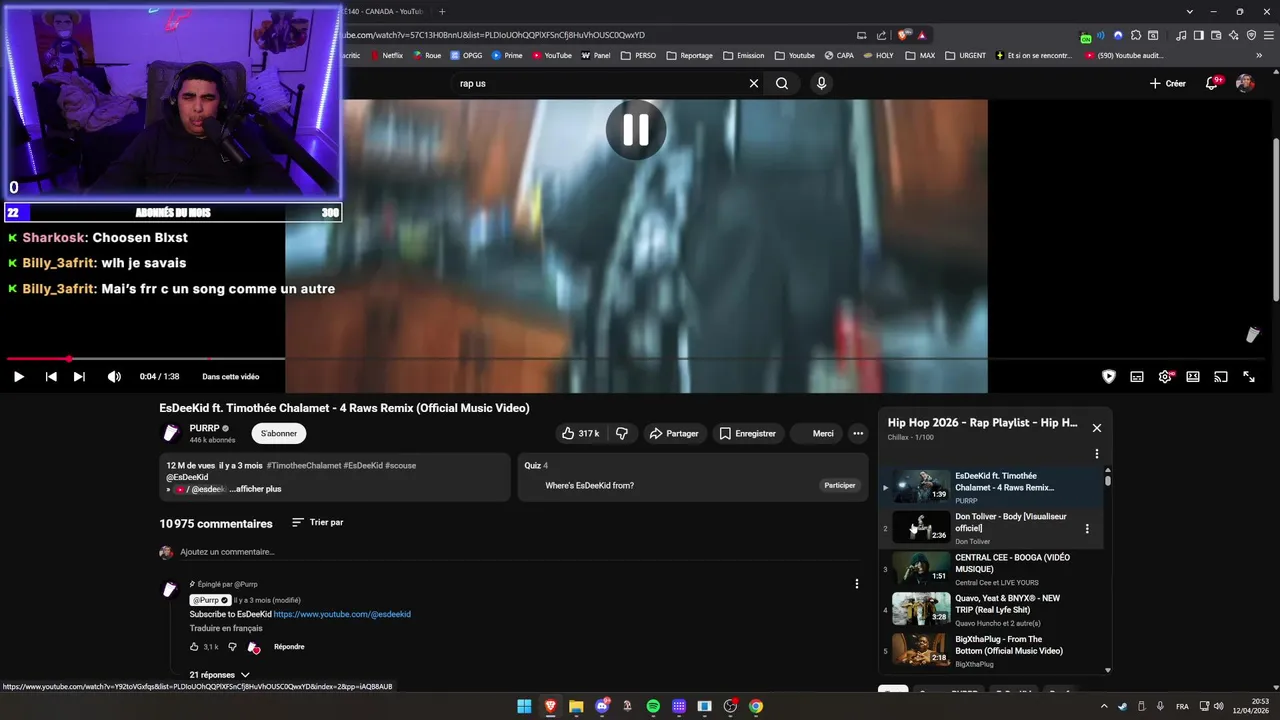The width and height of the screenshot is (1280, 720).
Task: Open the Créer menu
Action: point(1167,83)
